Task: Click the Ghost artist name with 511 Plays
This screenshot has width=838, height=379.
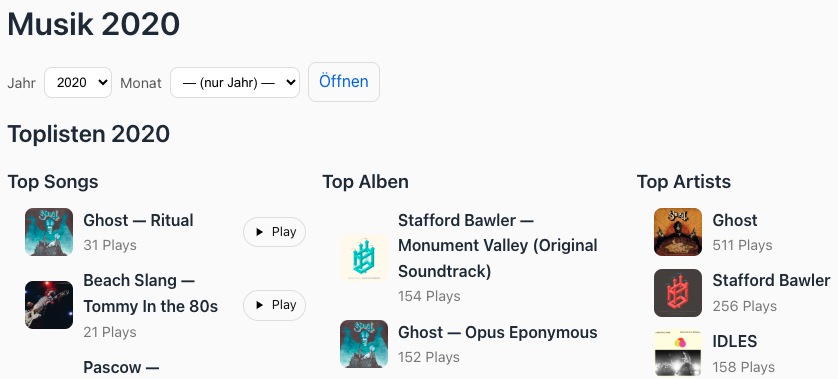Action: coord(735,220)
